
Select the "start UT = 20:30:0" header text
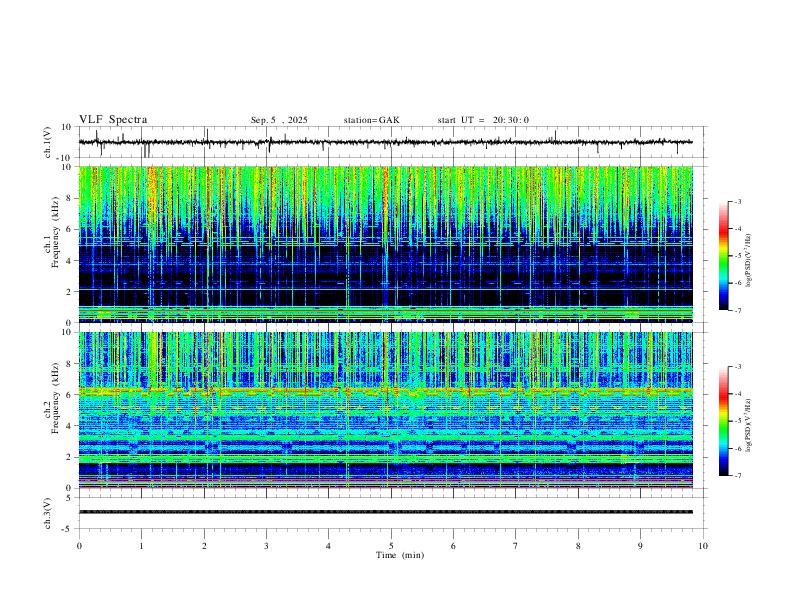483,120
